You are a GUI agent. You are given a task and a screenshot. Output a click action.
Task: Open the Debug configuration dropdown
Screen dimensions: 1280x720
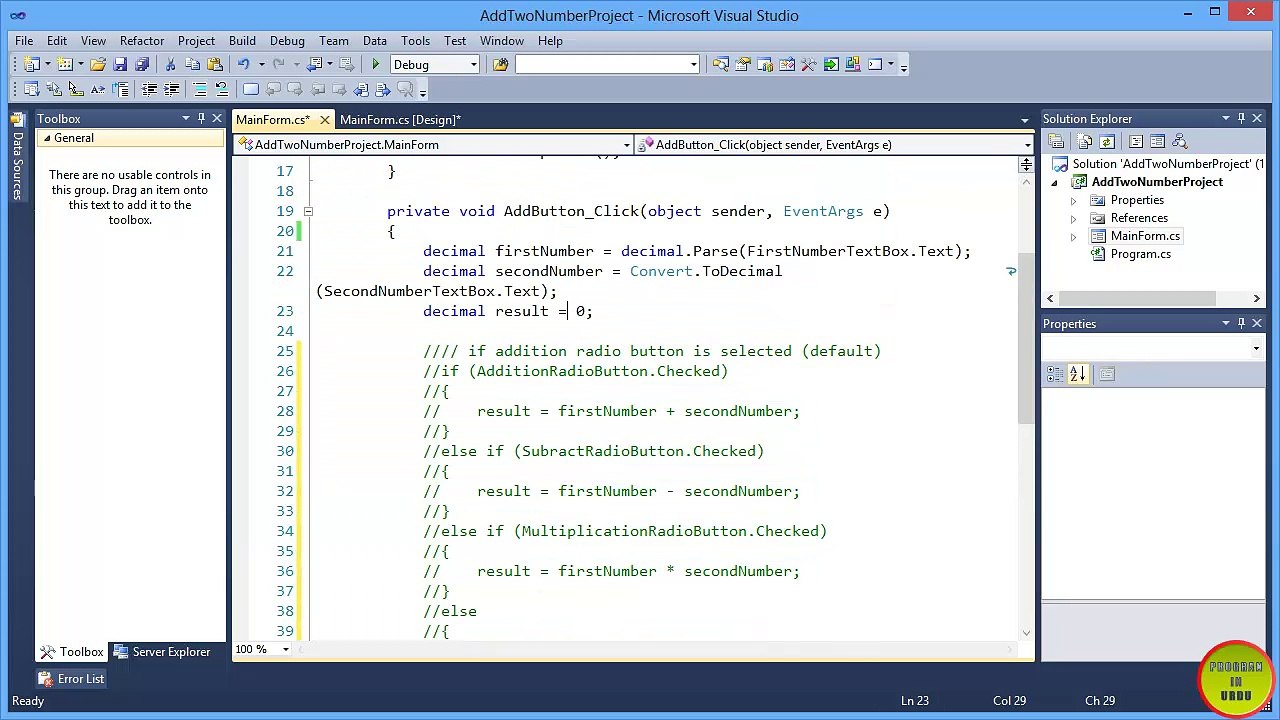(474, 64)
